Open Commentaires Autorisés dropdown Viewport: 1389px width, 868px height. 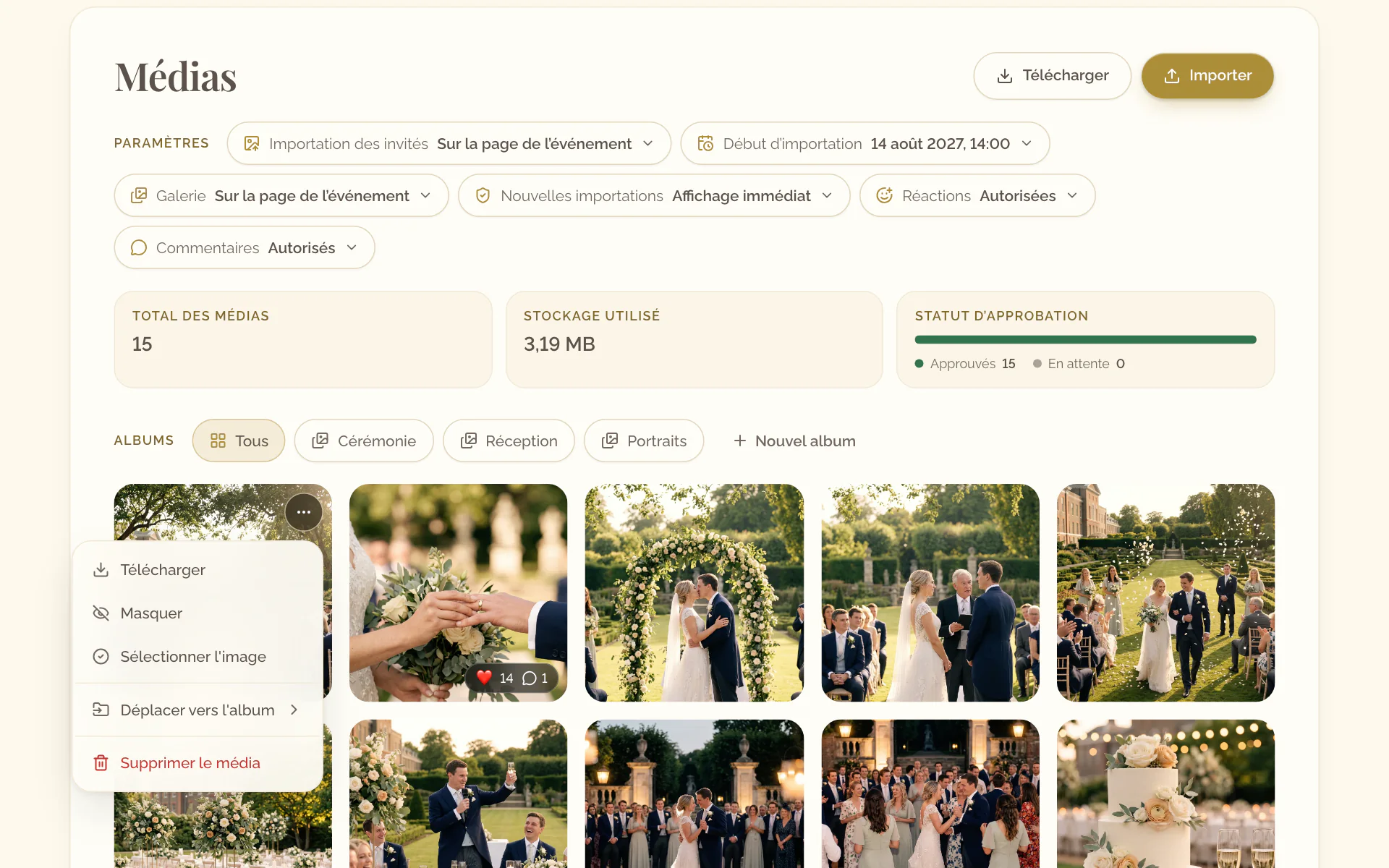(x=245, y=247)
